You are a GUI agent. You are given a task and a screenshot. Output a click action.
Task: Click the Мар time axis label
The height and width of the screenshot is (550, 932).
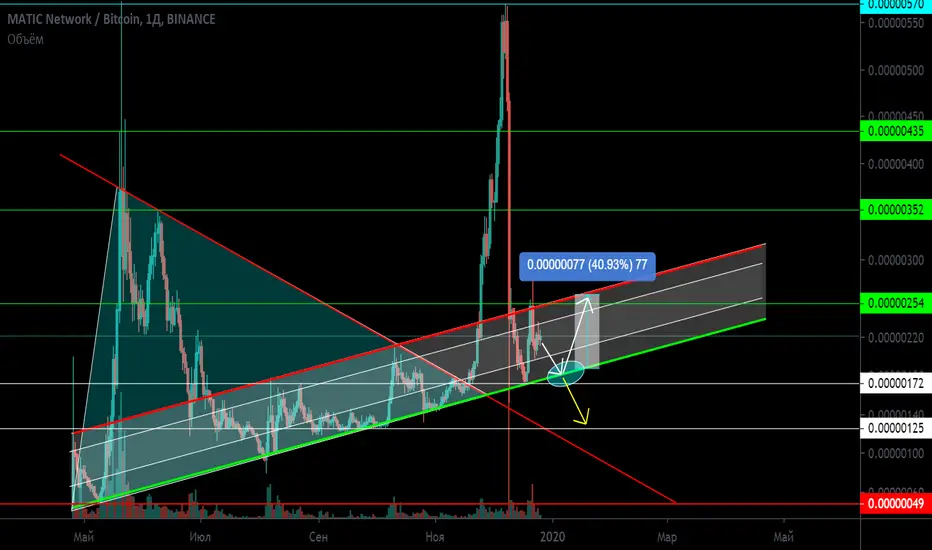pyautogui.click(x=667, y=537)
